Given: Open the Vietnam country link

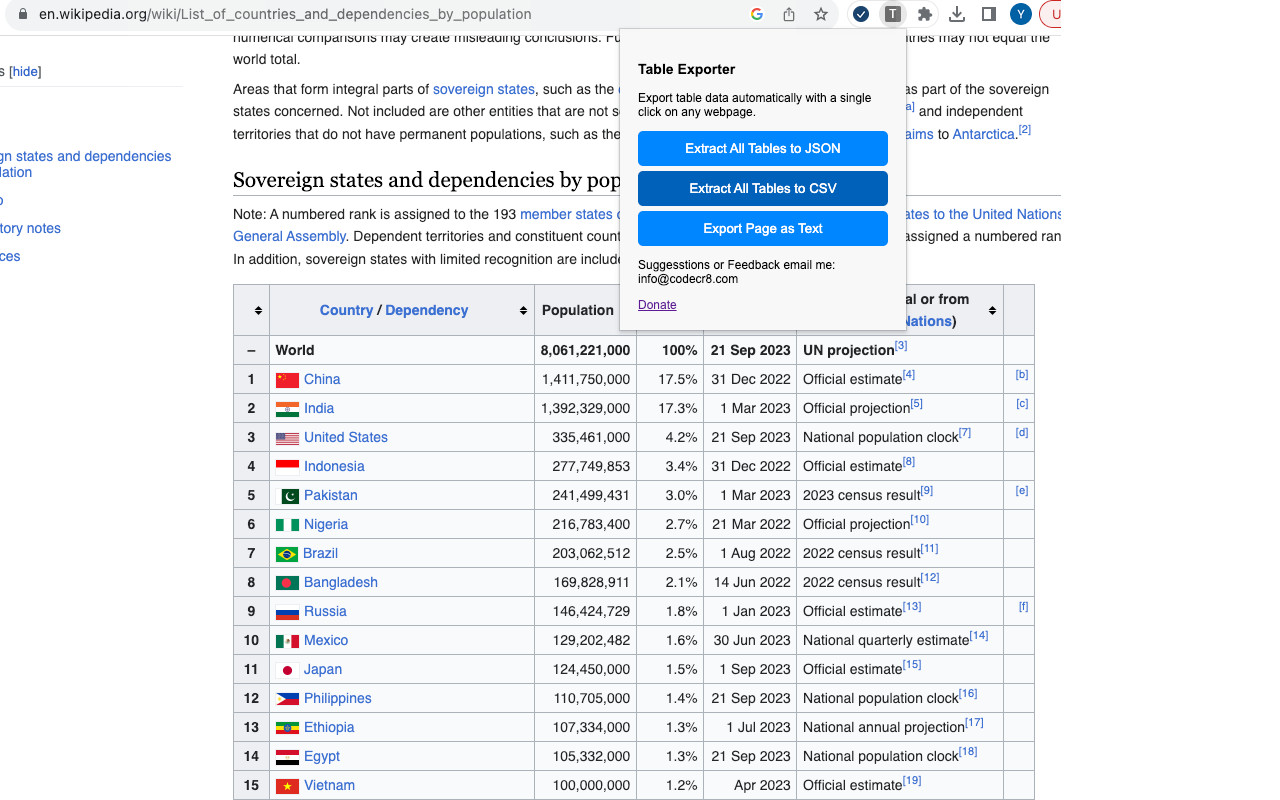Looking at the screenshot, I should 329,785.
